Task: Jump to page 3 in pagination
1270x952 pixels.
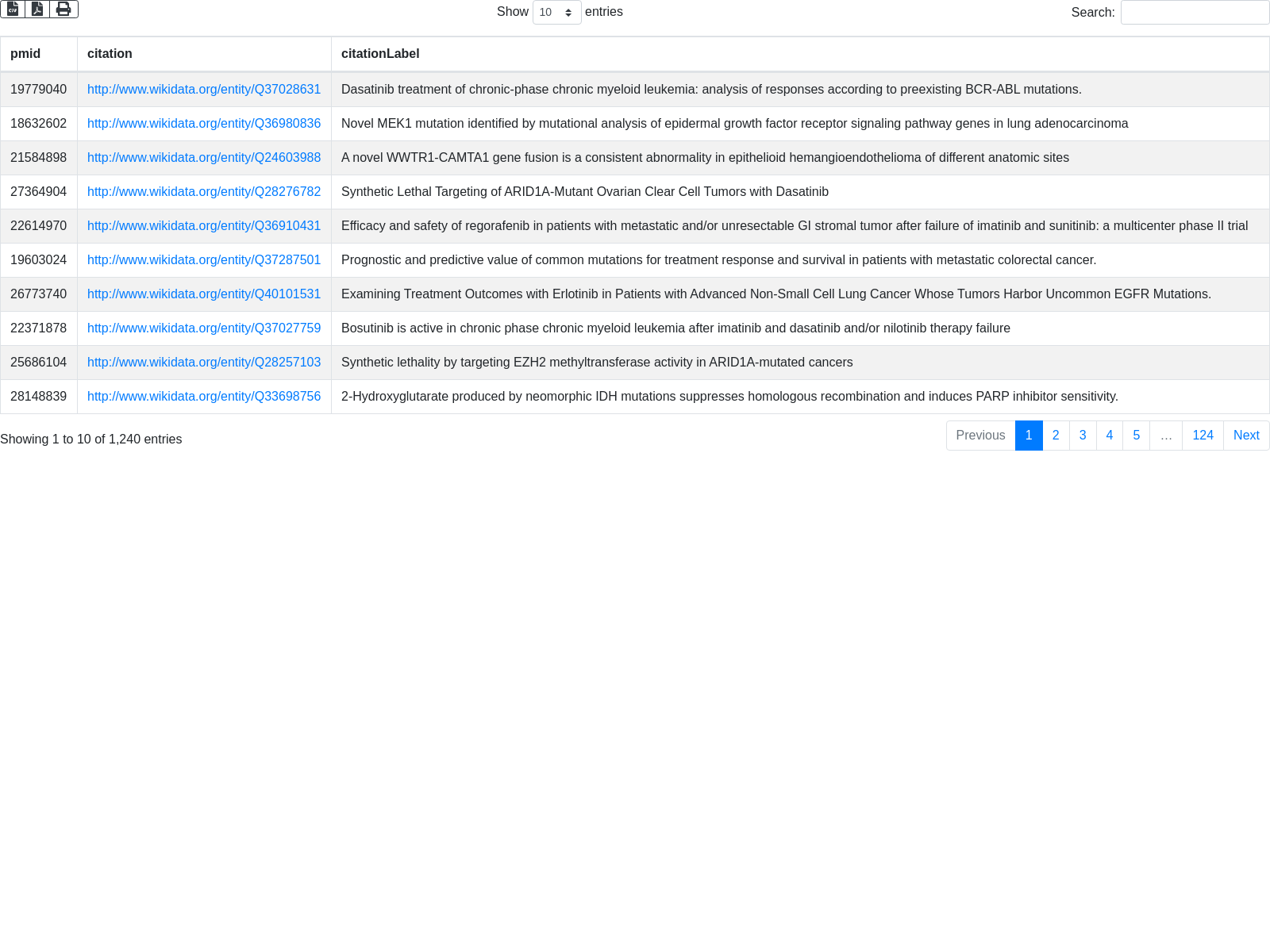Action: pos(1083,436)
